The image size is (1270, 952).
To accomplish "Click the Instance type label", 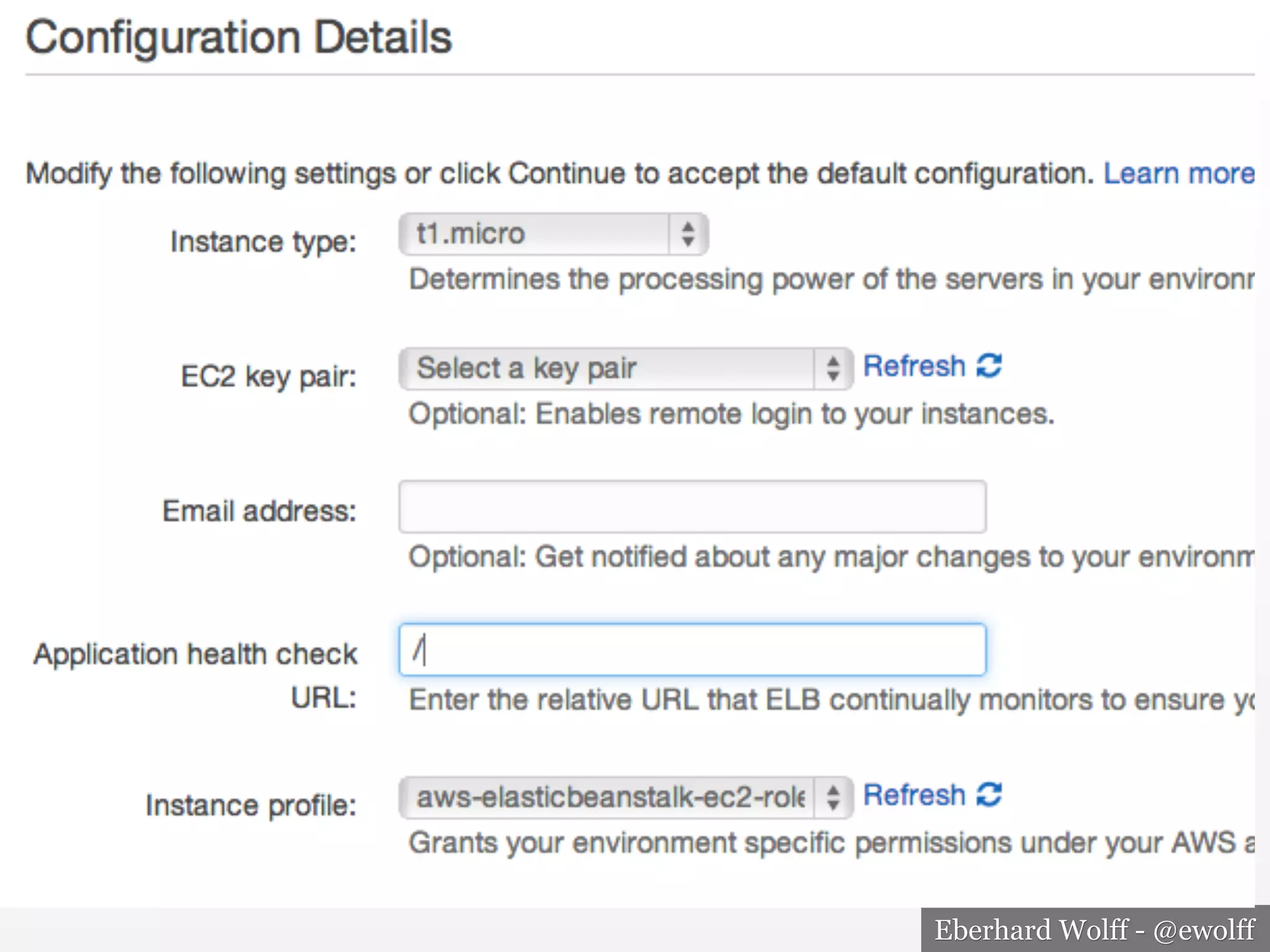I will coord(264,242).
